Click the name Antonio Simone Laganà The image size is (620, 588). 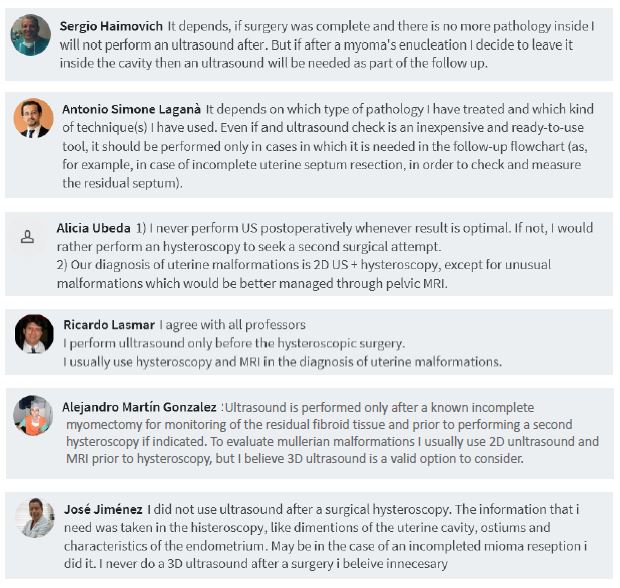pyautogui.click(x=132, y=108)
